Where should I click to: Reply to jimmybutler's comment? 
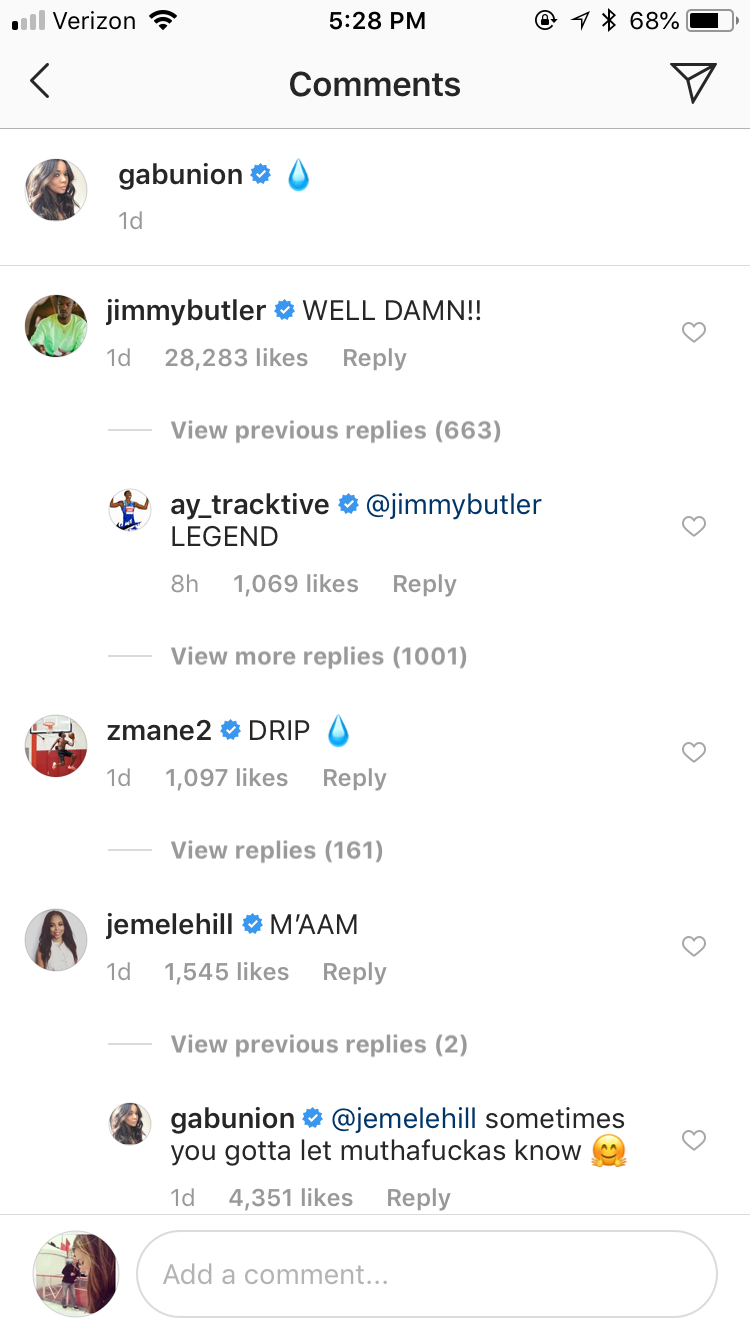[x=374, y=358]
